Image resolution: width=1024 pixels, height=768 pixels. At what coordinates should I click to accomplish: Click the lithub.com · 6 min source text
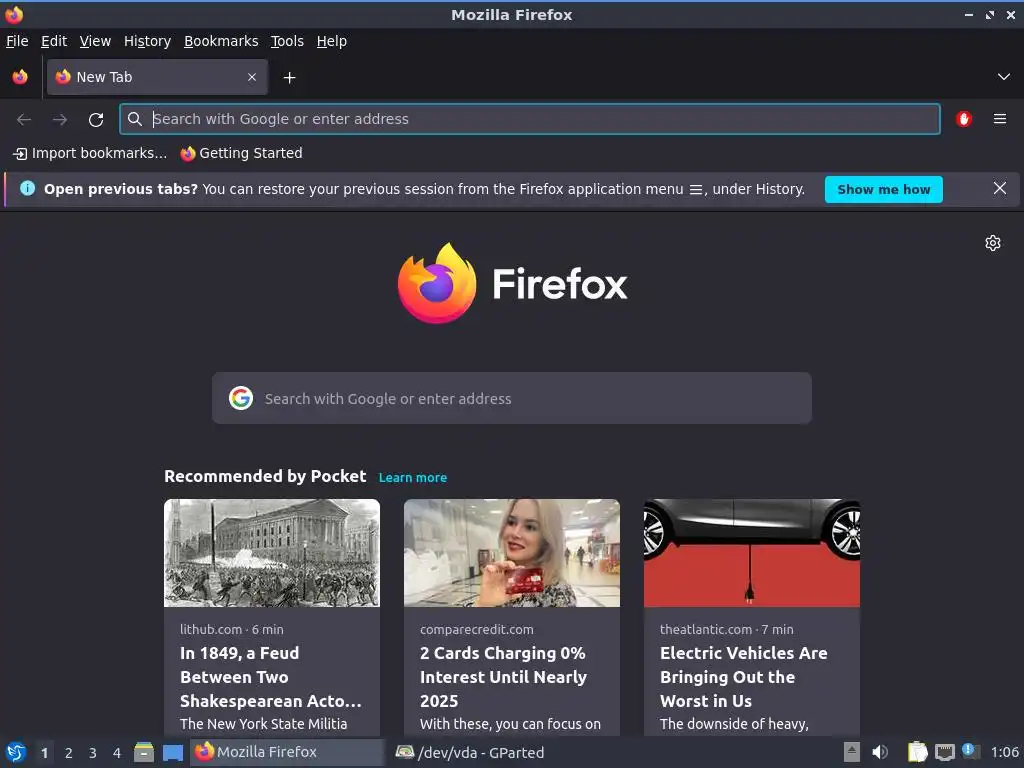[x=232, y=630]
